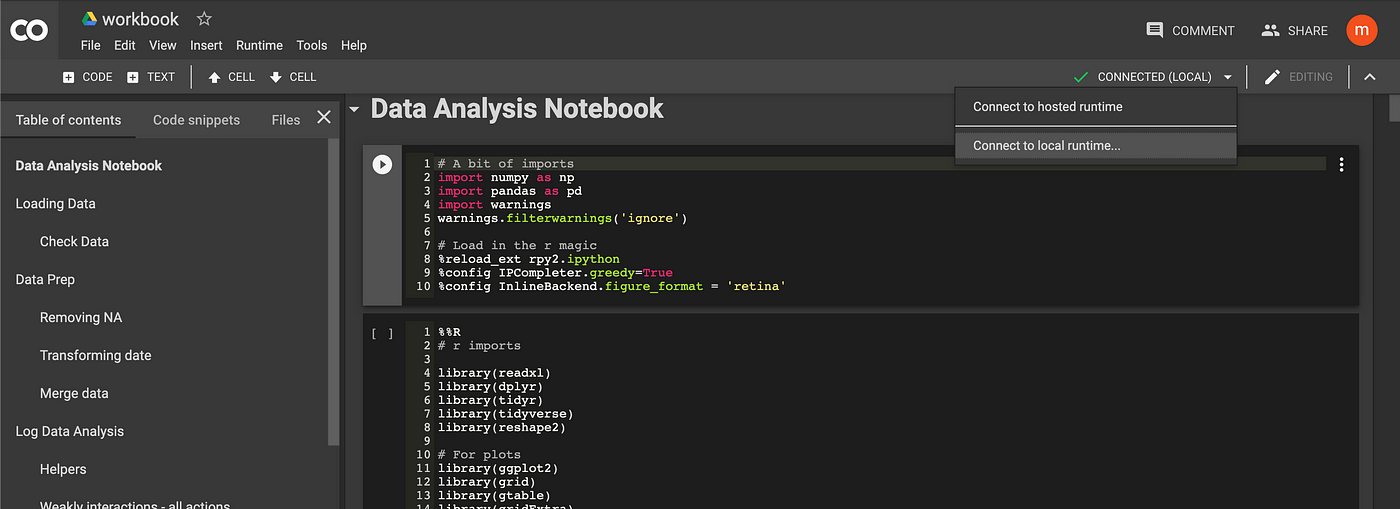
Task: Add a new CODE cell
Action: click(87, 77)
